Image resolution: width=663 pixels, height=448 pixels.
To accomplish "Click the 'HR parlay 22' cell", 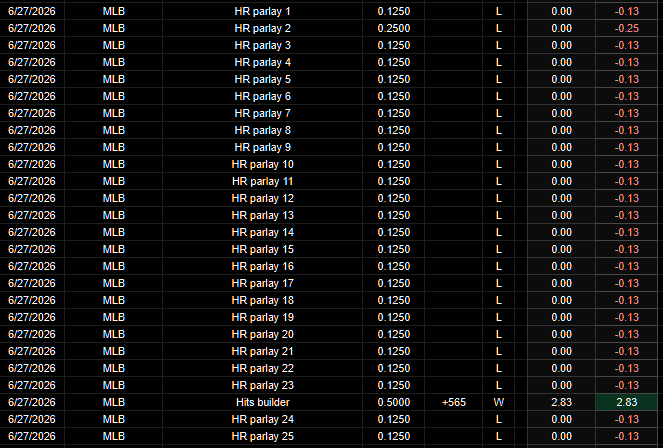I will point(262,368).
